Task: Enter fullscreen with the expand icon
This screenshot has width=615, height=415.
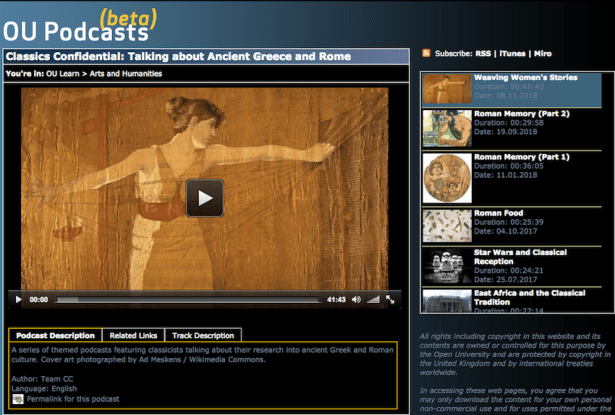Action: tap(392, 299)
